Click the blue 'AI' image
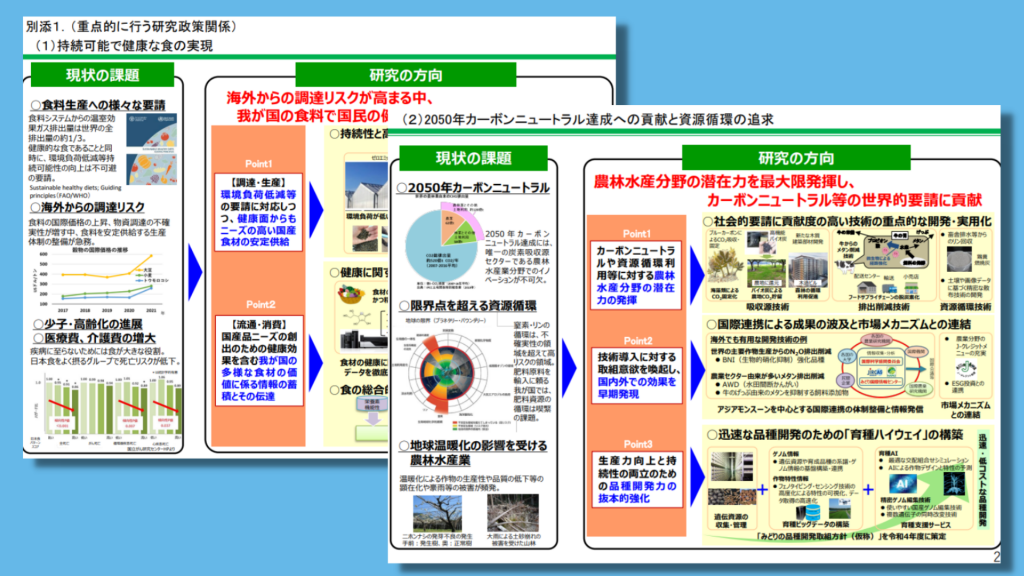The width and height of the screenshot is (1024, 576). click(x=903, y=484)
